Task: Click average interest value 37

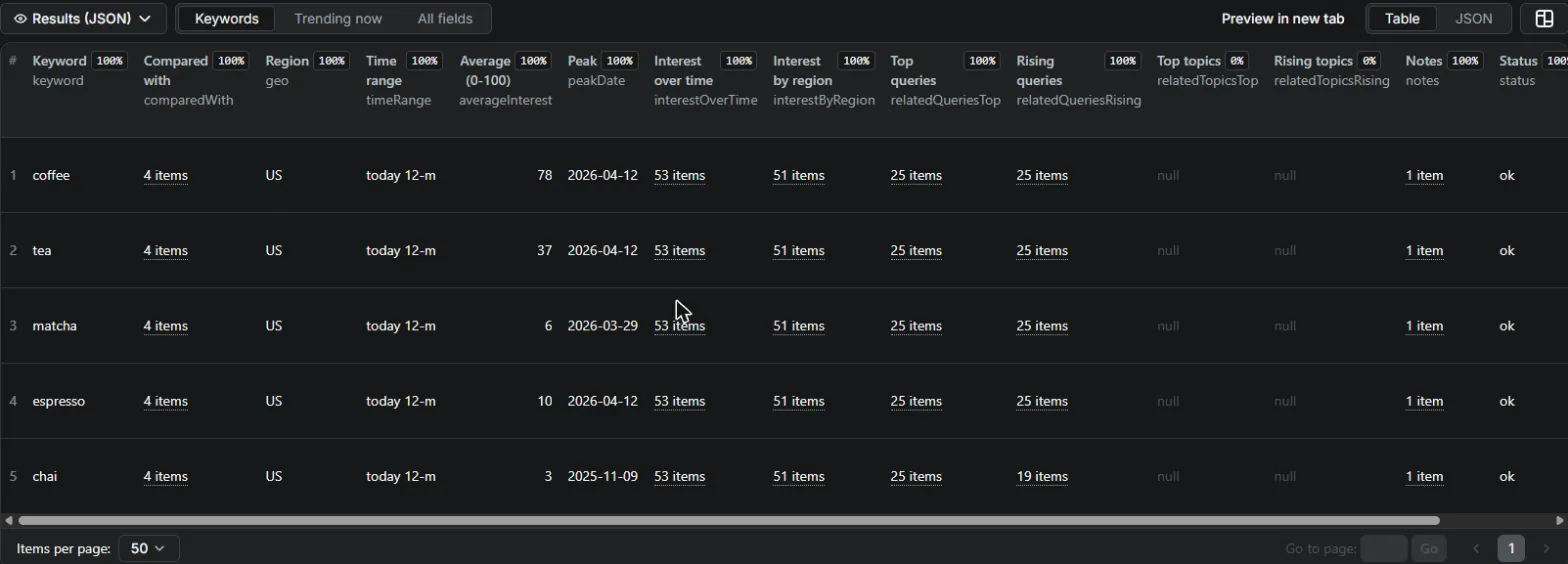Action: tap(544, 250)
